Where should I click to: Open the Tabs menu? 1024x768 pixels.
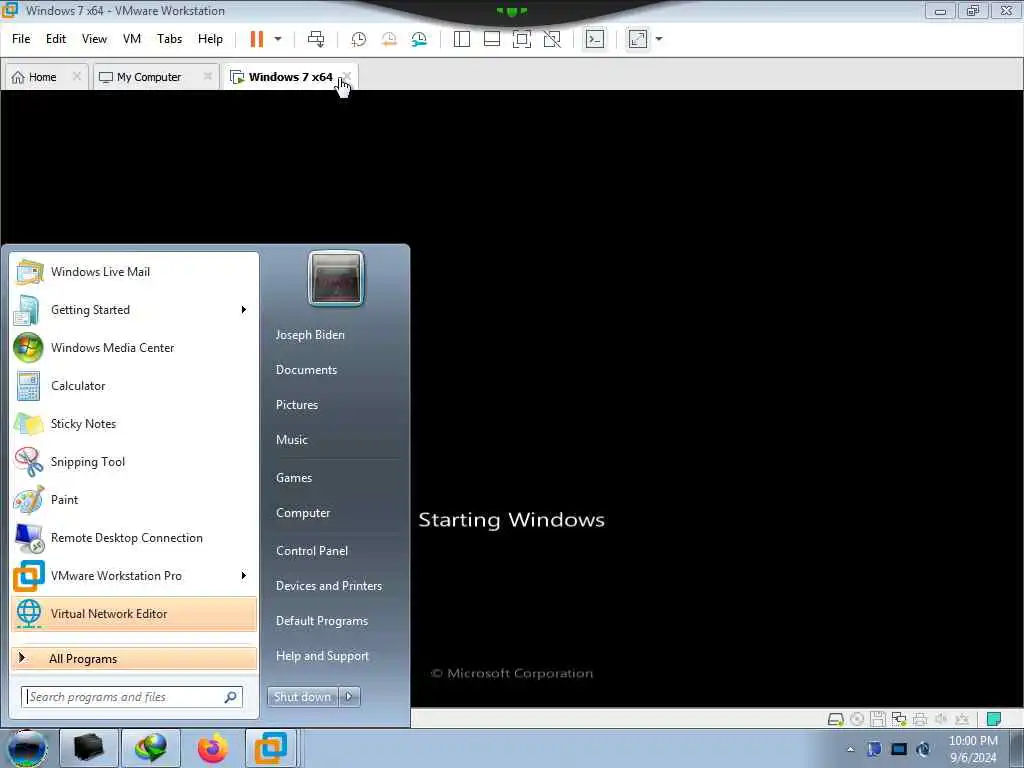pos(170,39)
